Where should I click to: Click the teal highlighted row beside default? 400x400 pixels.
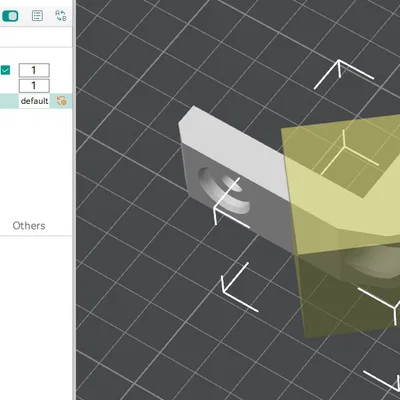9,101
